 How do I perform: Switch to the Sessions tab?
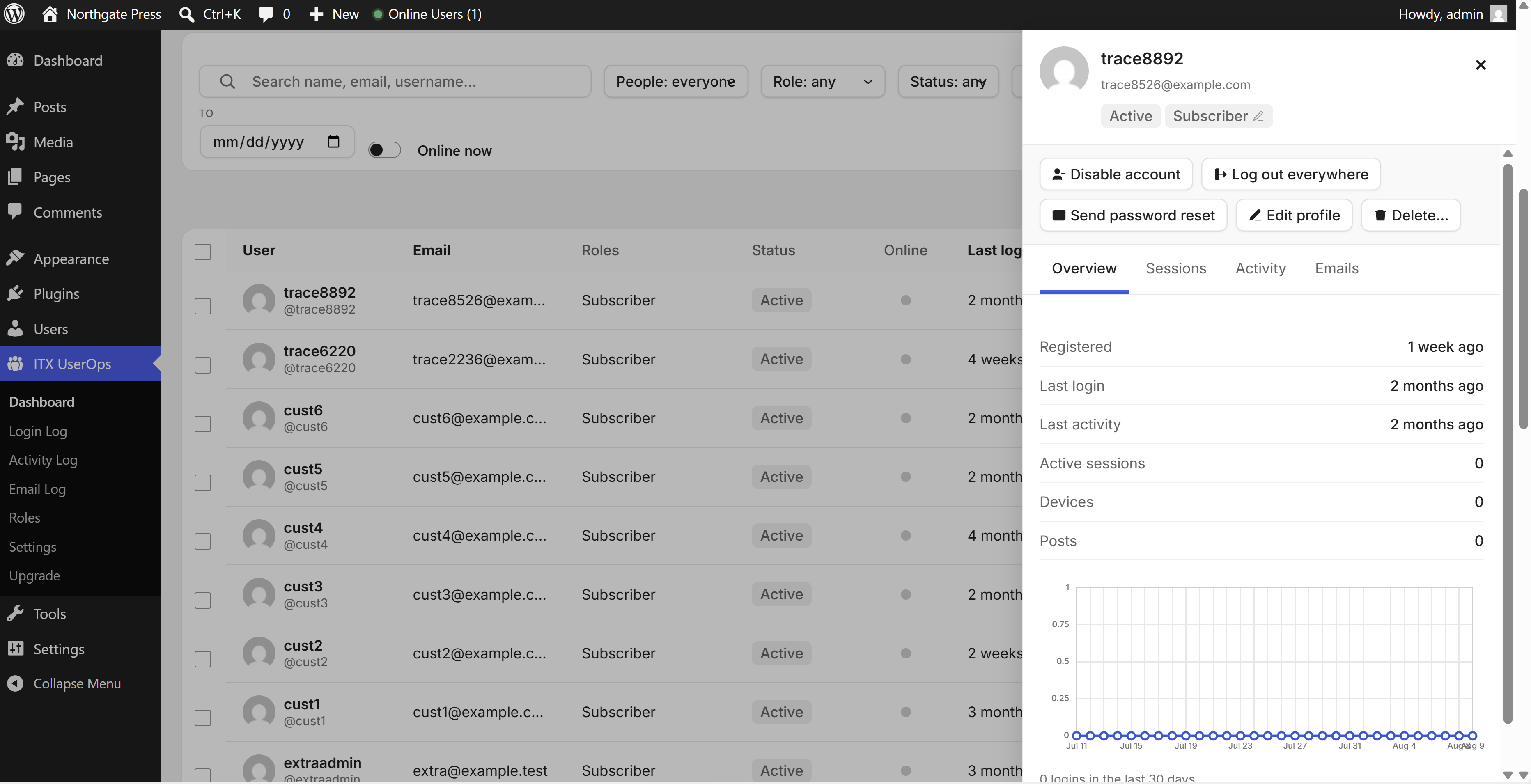click(x=1175, y=268)
